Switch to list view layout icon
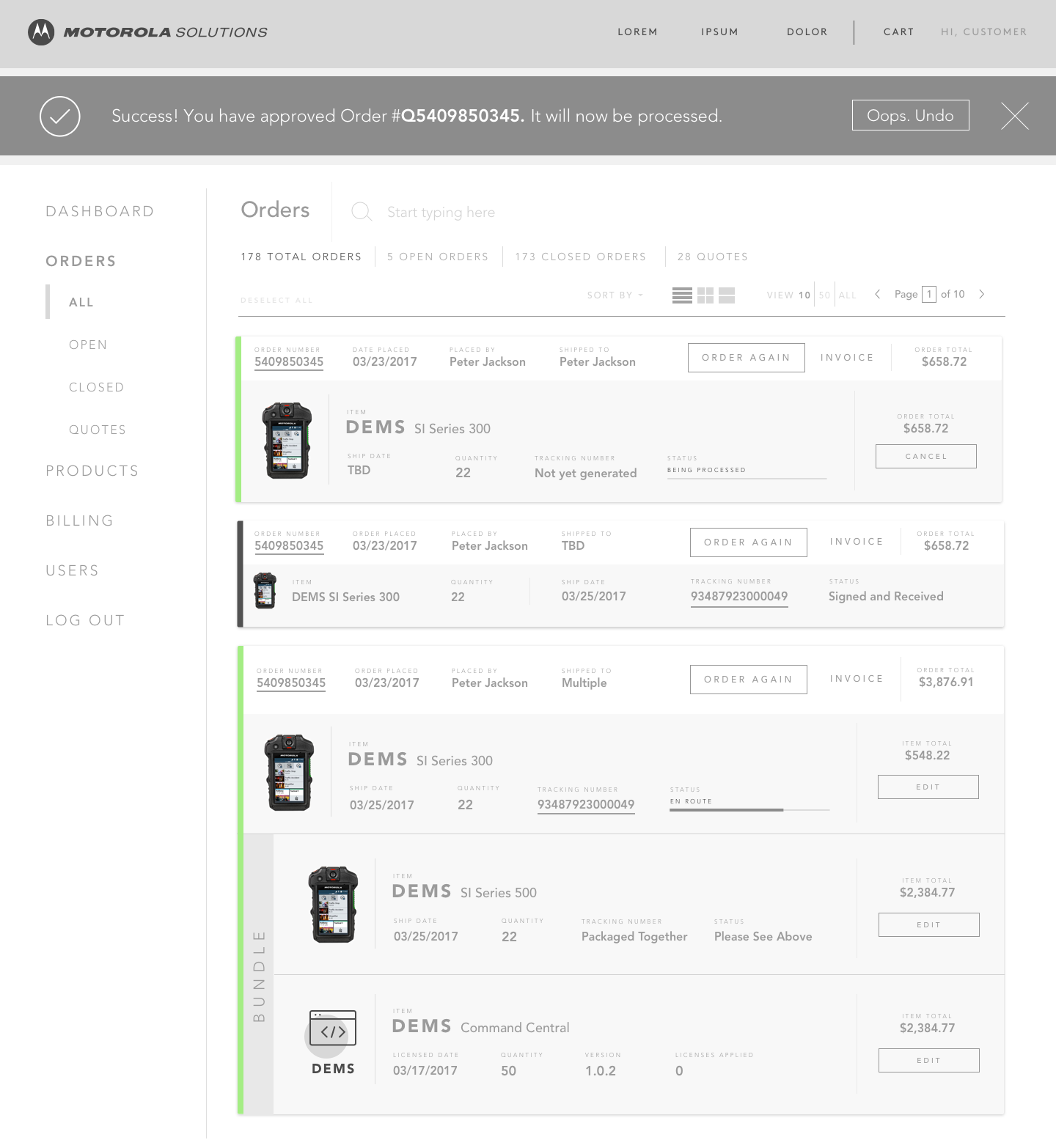This screenshot has width=1056, height=1148. (x=682, y=295)
